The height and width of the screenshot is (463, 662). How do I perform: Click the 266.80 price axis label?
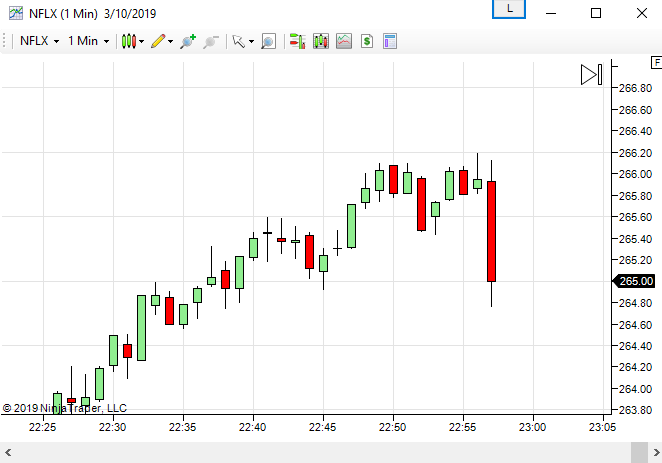tap(635, 88)
